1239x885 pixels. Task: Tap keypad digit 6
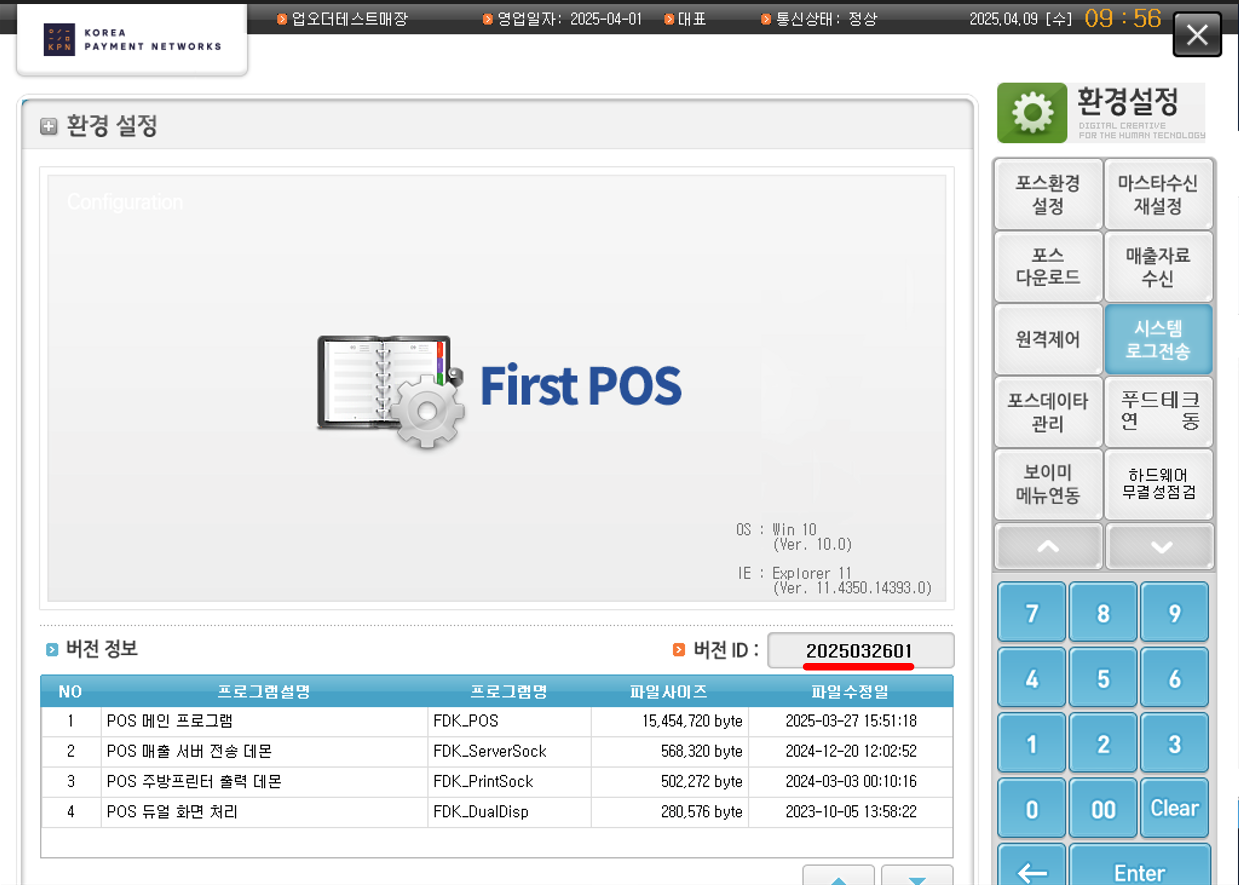(1175, 678)
